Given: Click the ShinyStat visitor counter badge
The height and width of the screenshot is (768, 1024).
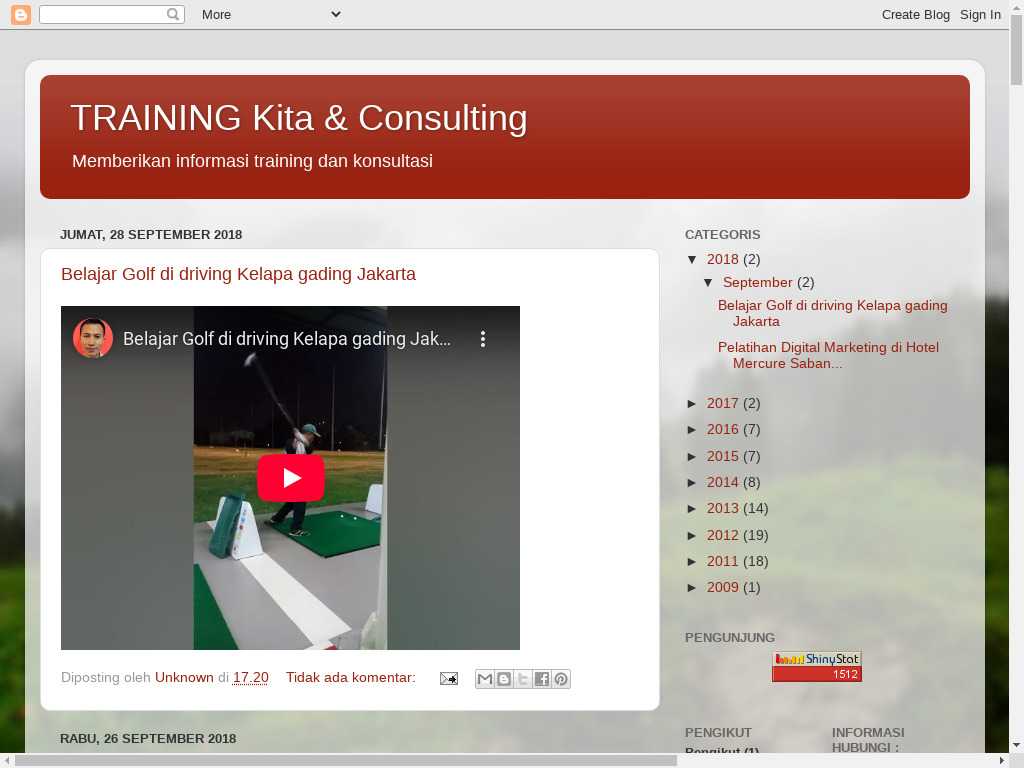Looking at the screenshot, I should click(817, 666).
